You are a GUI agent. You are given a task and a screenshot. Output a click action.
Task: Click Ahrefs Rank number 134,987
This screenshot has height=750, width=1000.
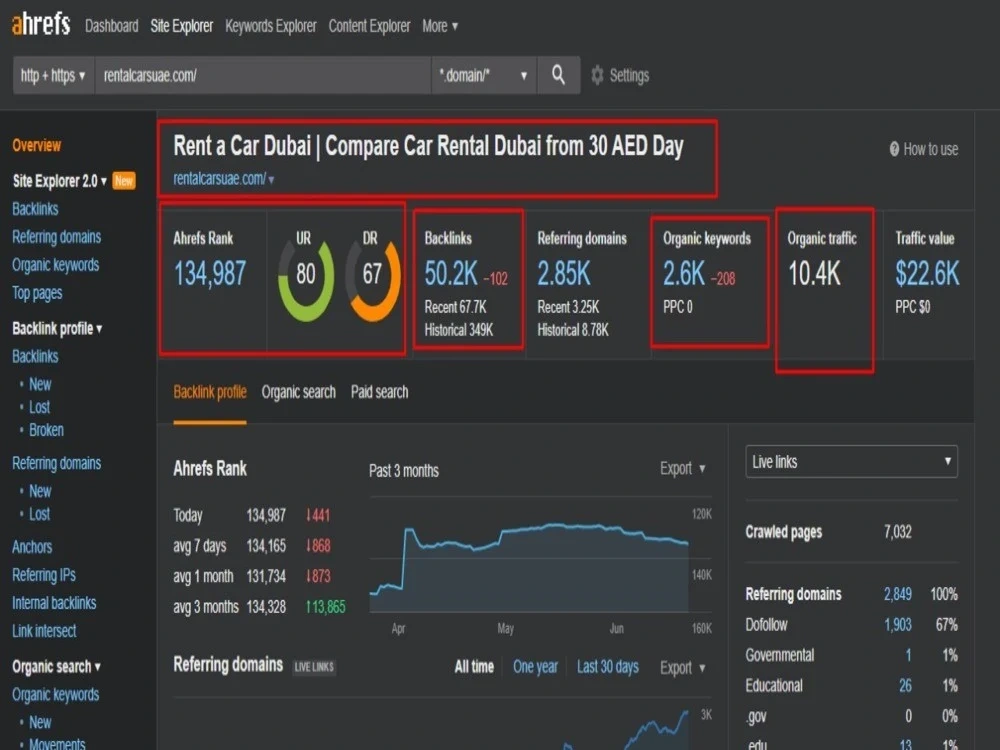click(210, 274)
